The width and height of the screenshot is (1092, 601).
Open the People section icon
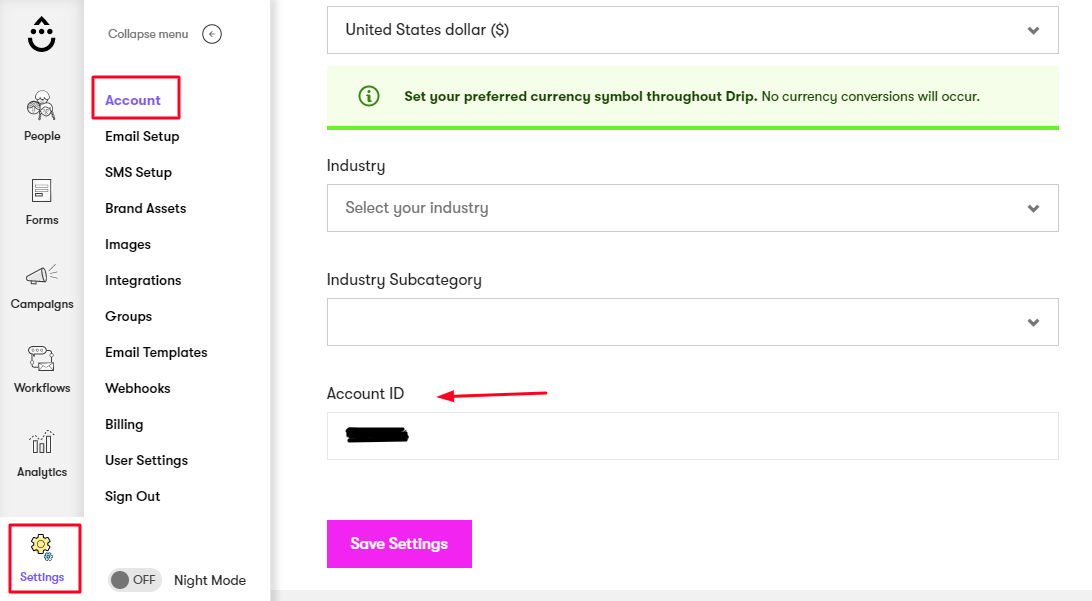click(41, 105)
